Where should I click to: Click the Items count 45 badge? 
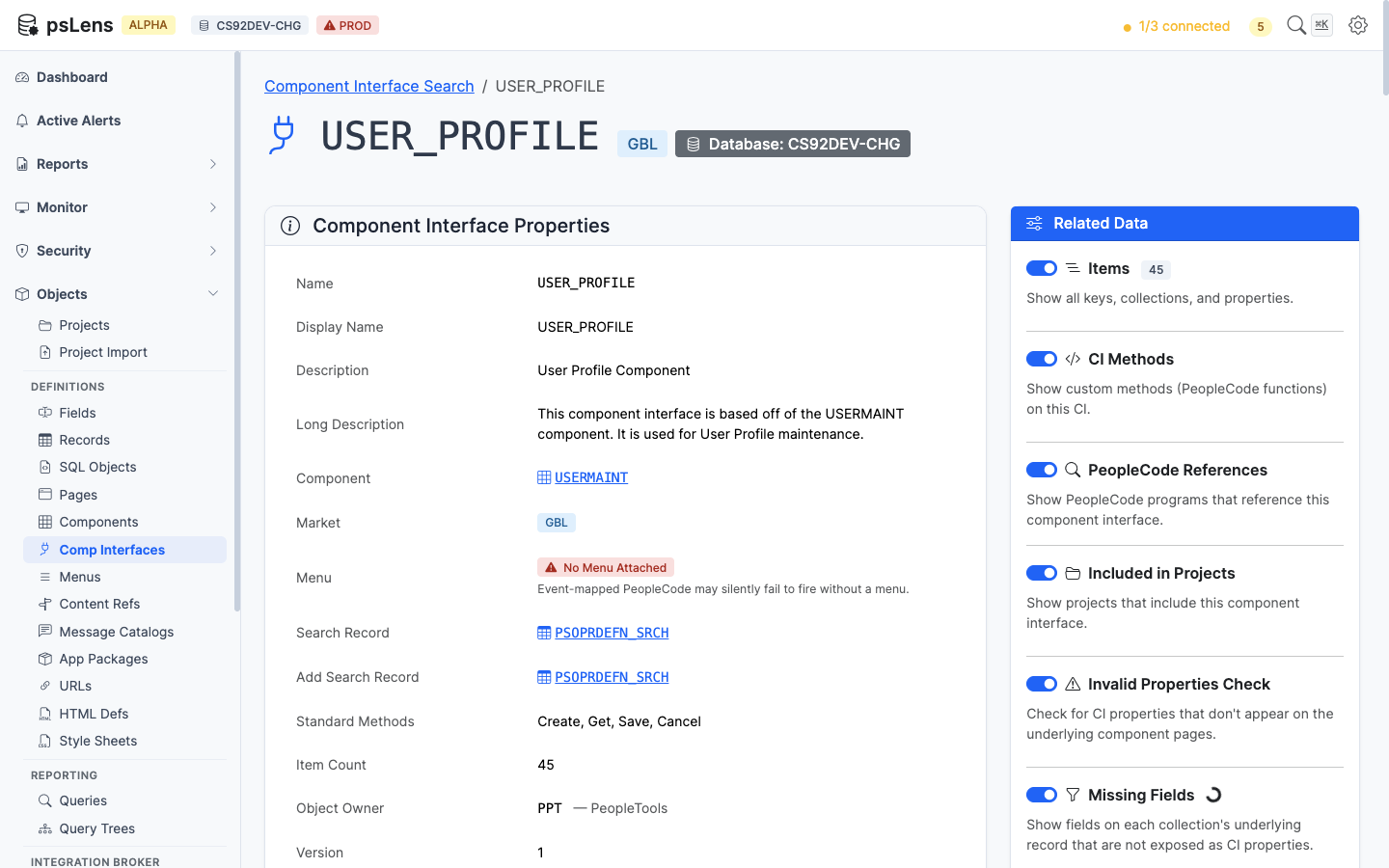point(1156,269)
